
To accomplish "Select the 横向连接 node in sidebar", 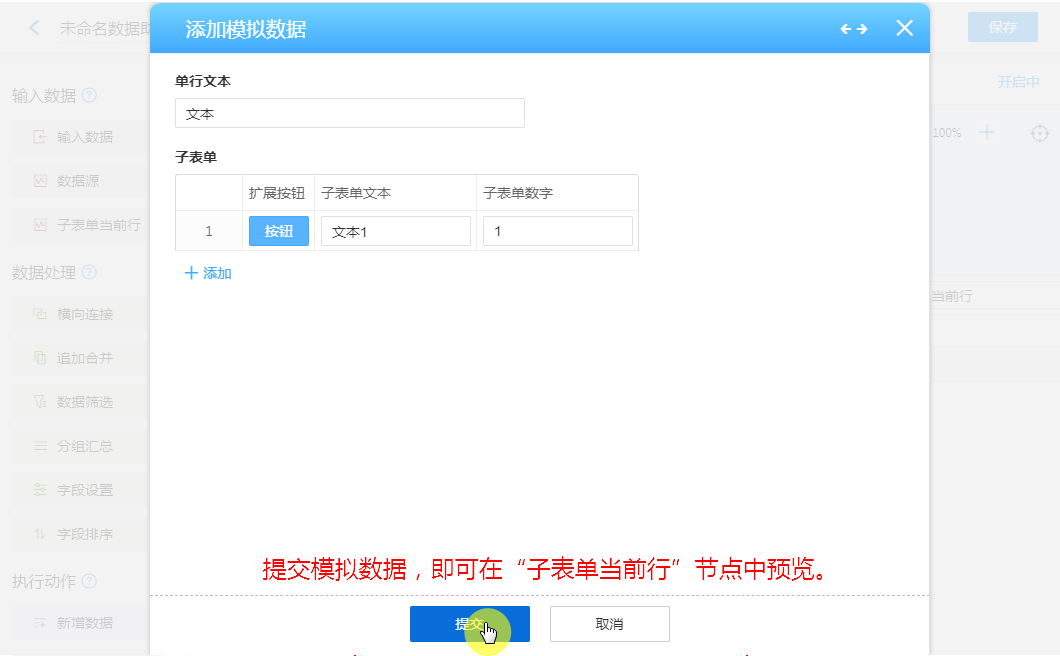I will (x=84, y=314).
